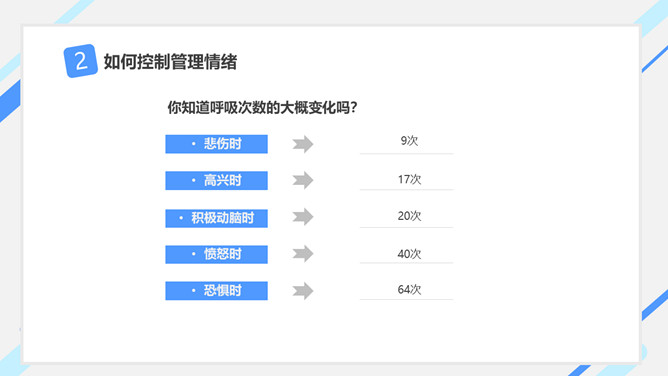The image size is (668, 376).
Task: Click the arrow next to 积极动脑时
Action: pos(303,217)
